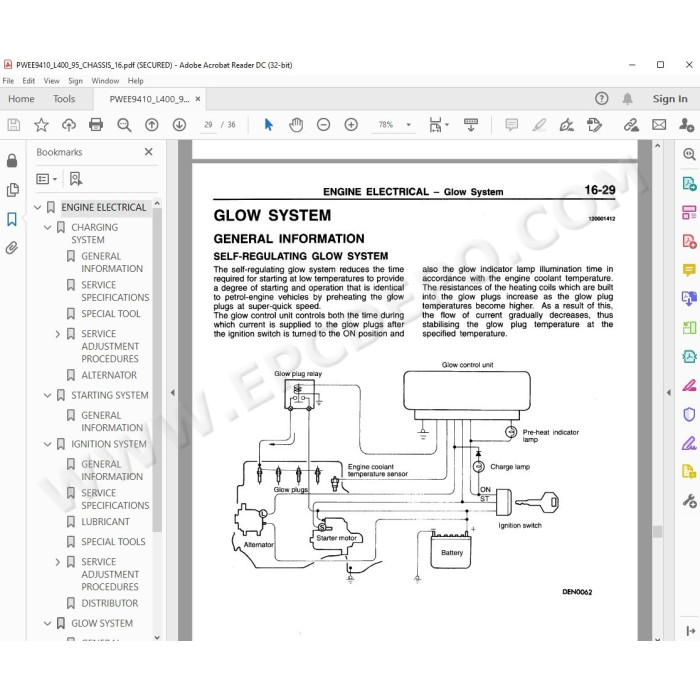This screenshot has width=700, height=700.
Task: Activate the Selection arrow tool
Action: 268,125
